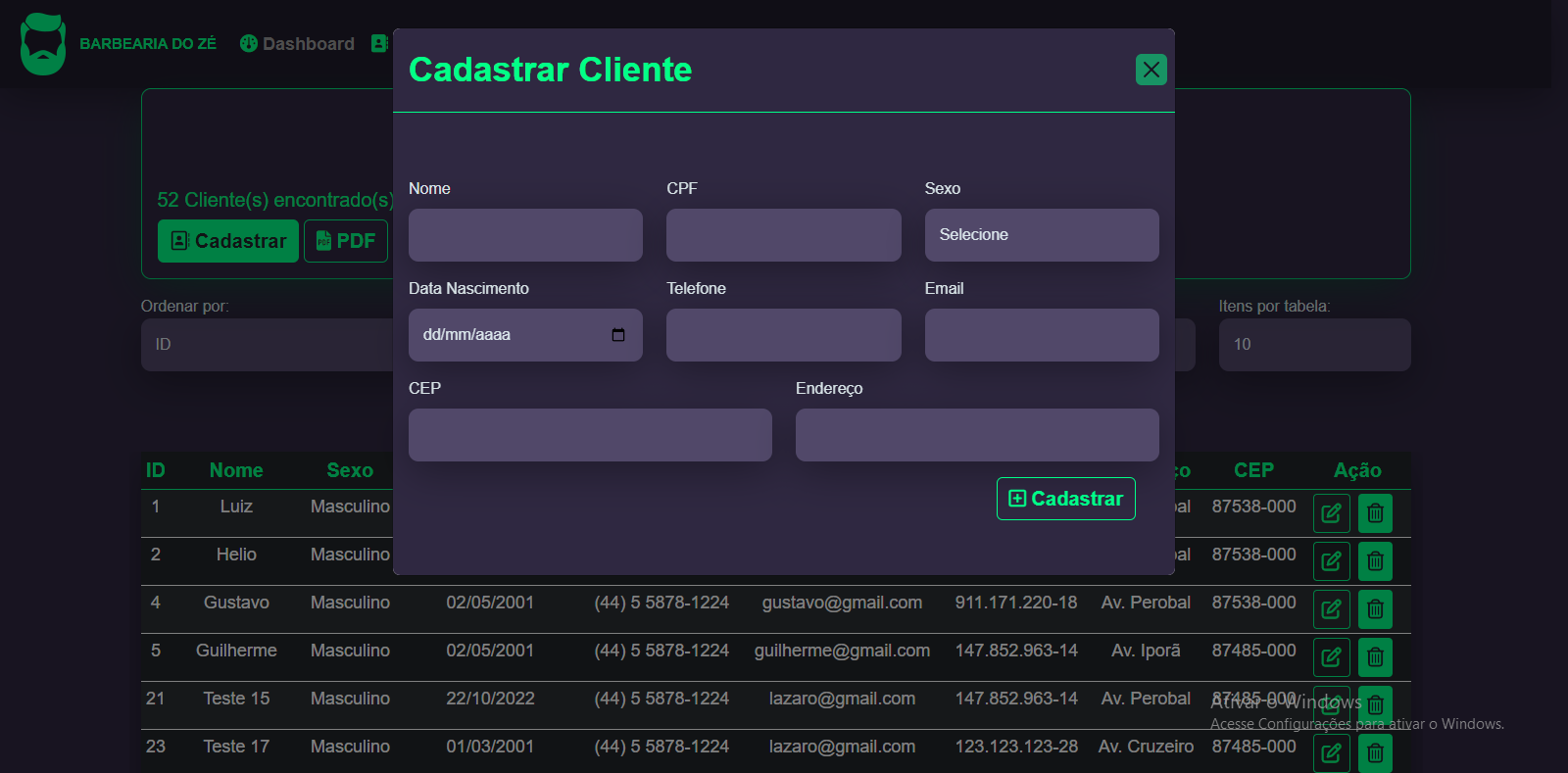Click the Data Nascimento date field

[525, 335]
